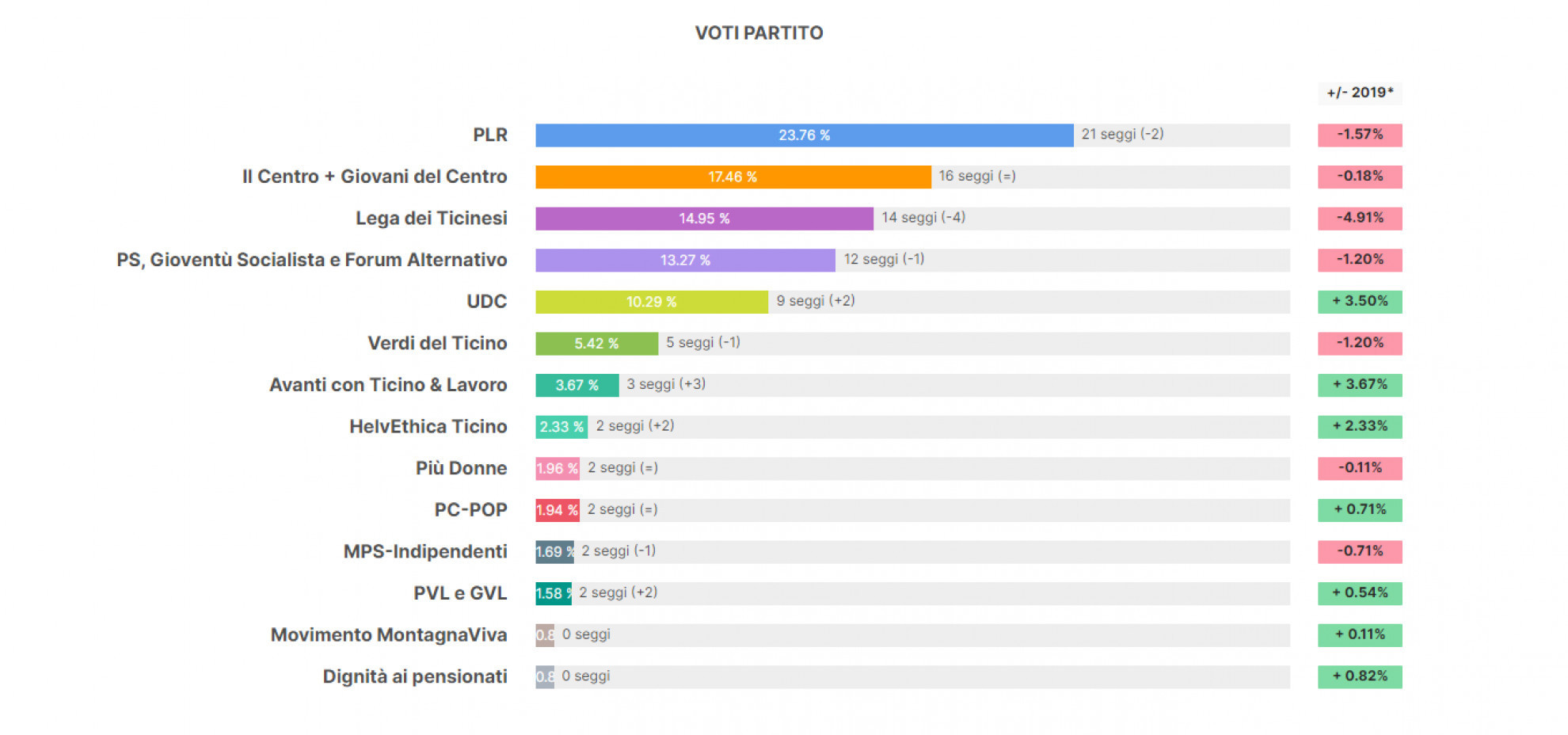Click the +/- 2019* column header
This screenshot has height=735, width=1568.
coord(1360,93)
